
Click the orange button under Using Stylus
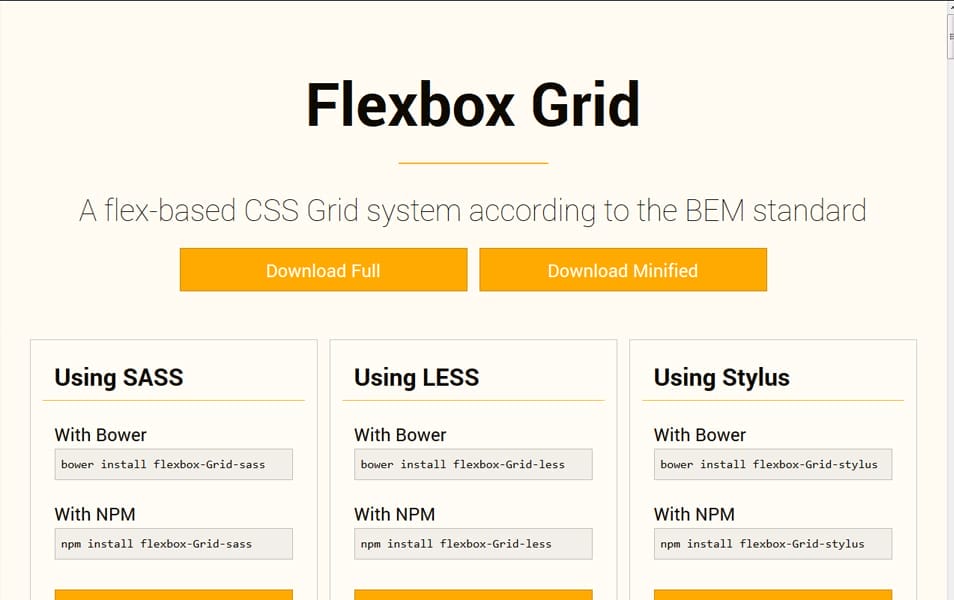pos(773,595)
